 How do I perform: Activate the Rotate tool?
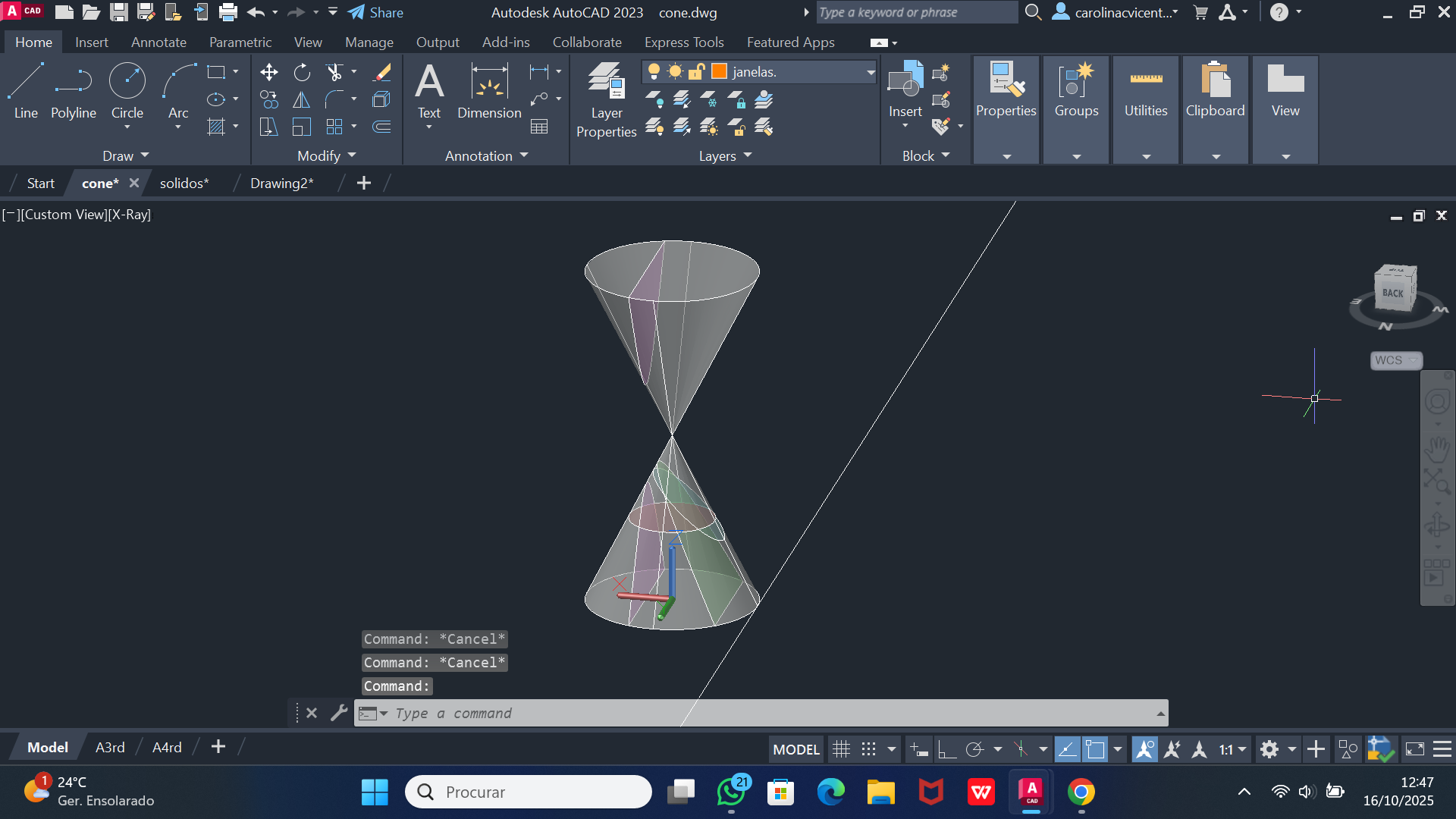coord(302,72)
